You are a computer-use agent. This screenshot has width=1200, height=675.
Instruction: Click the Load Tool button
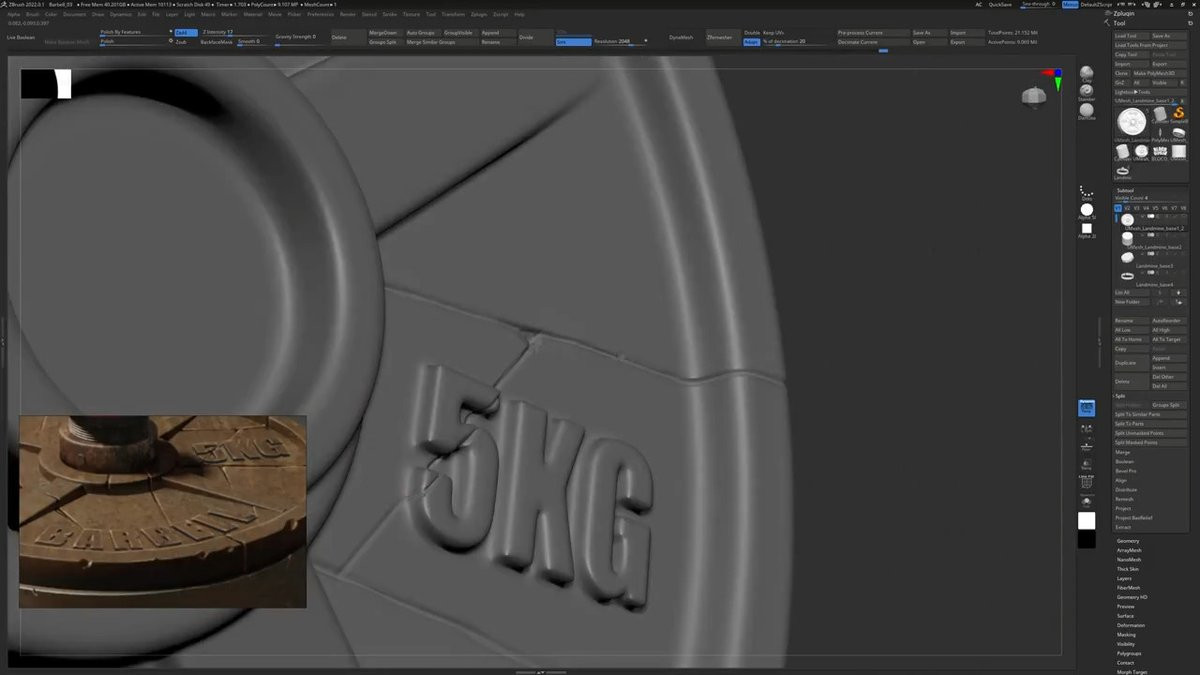point(1132,35)
